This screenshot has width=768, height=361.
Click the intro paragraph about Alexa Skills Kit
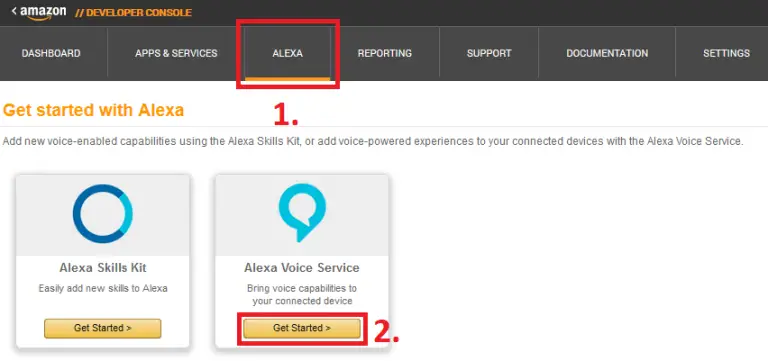pos(373,142)
